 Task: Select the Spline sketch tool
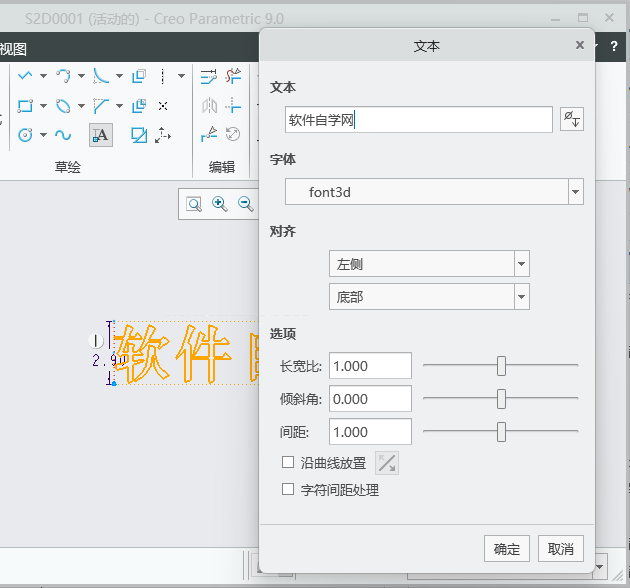pos(63,135)
